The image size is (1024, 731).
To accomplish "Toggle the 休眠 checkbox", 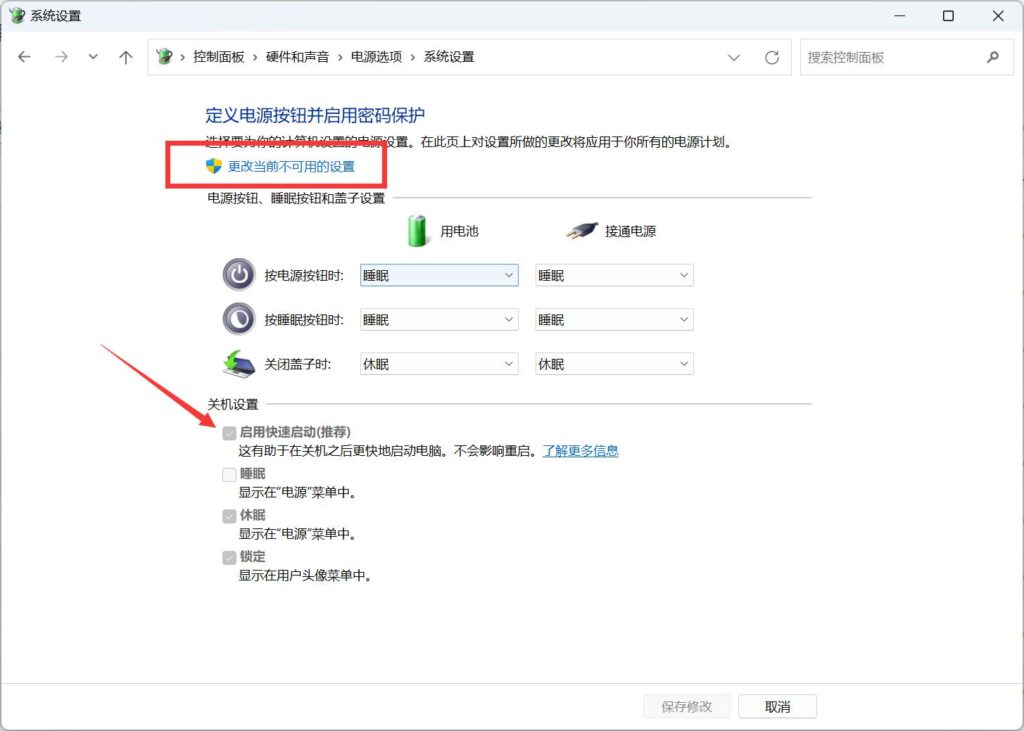I will click(x=230, y=516).
